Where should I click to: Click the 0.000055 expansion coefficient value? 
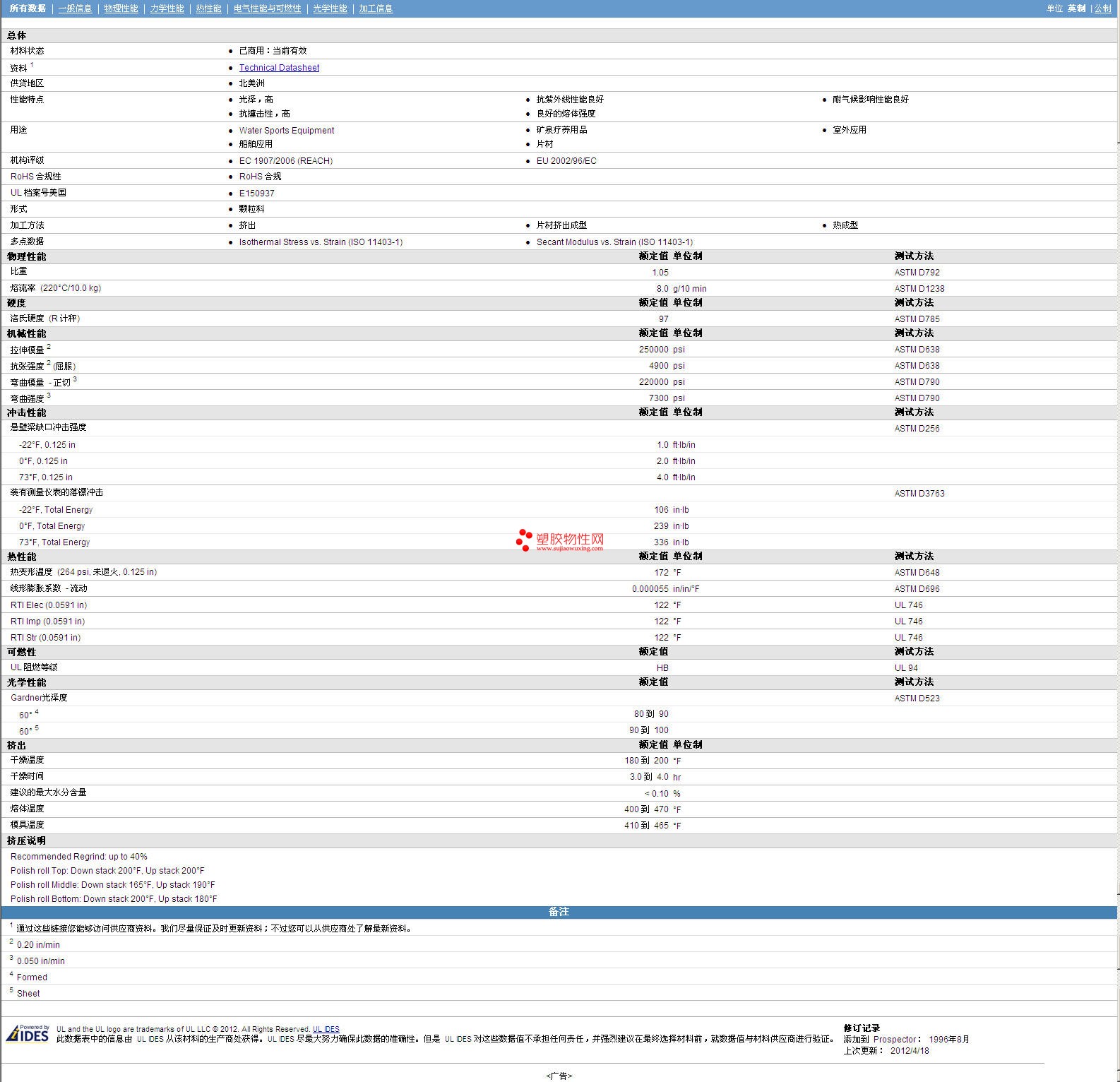coord(650,589)
